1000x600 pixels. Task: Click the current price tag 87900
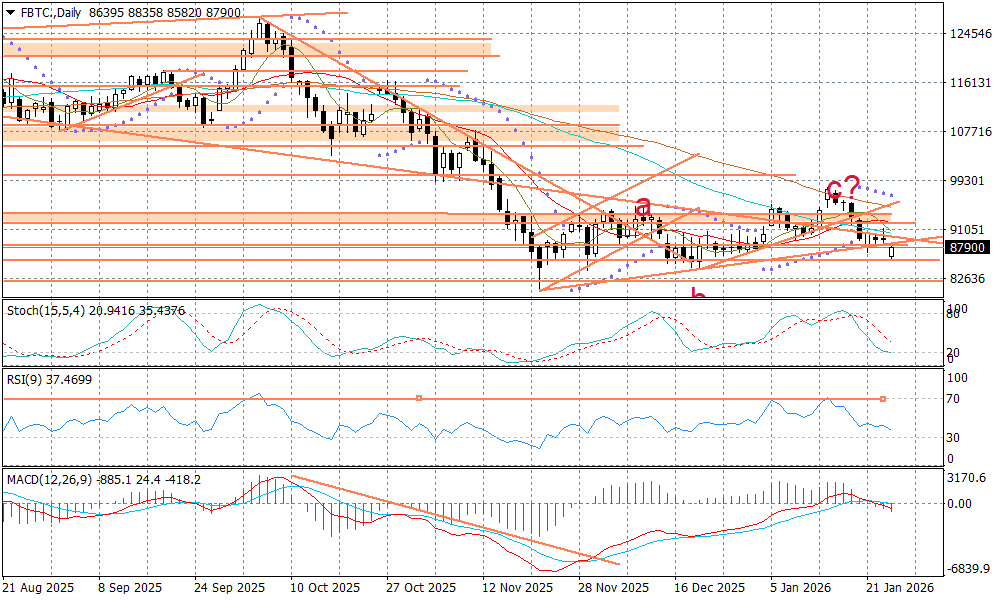[966, 247]
